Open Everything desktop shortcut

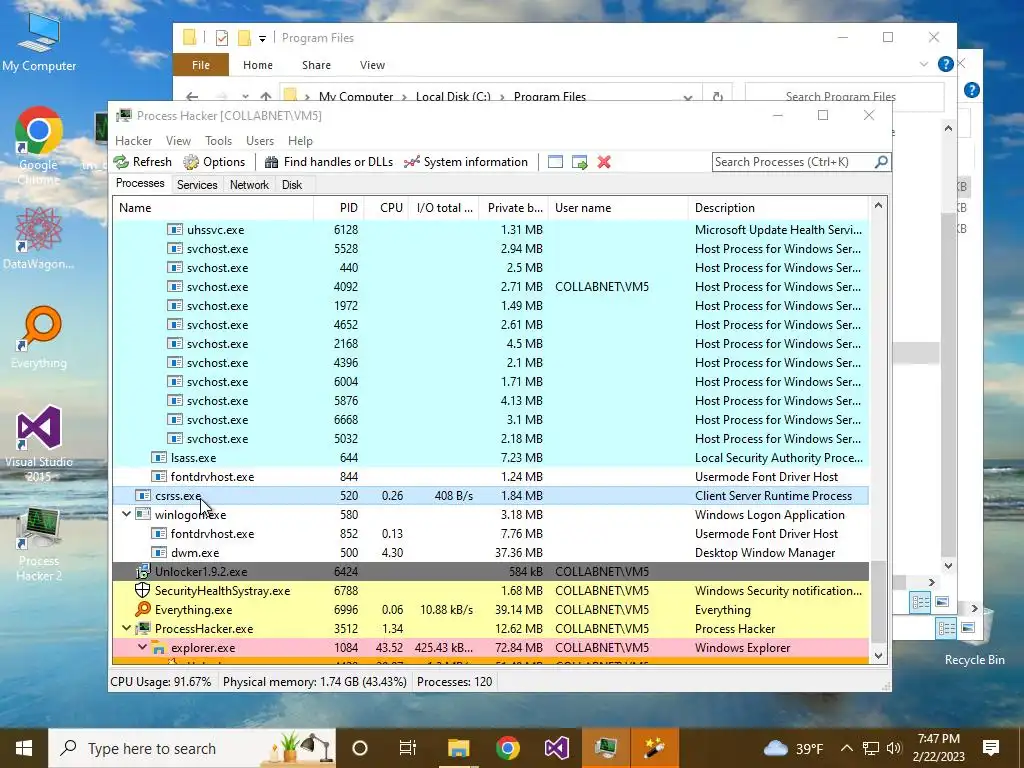point(39,337)
